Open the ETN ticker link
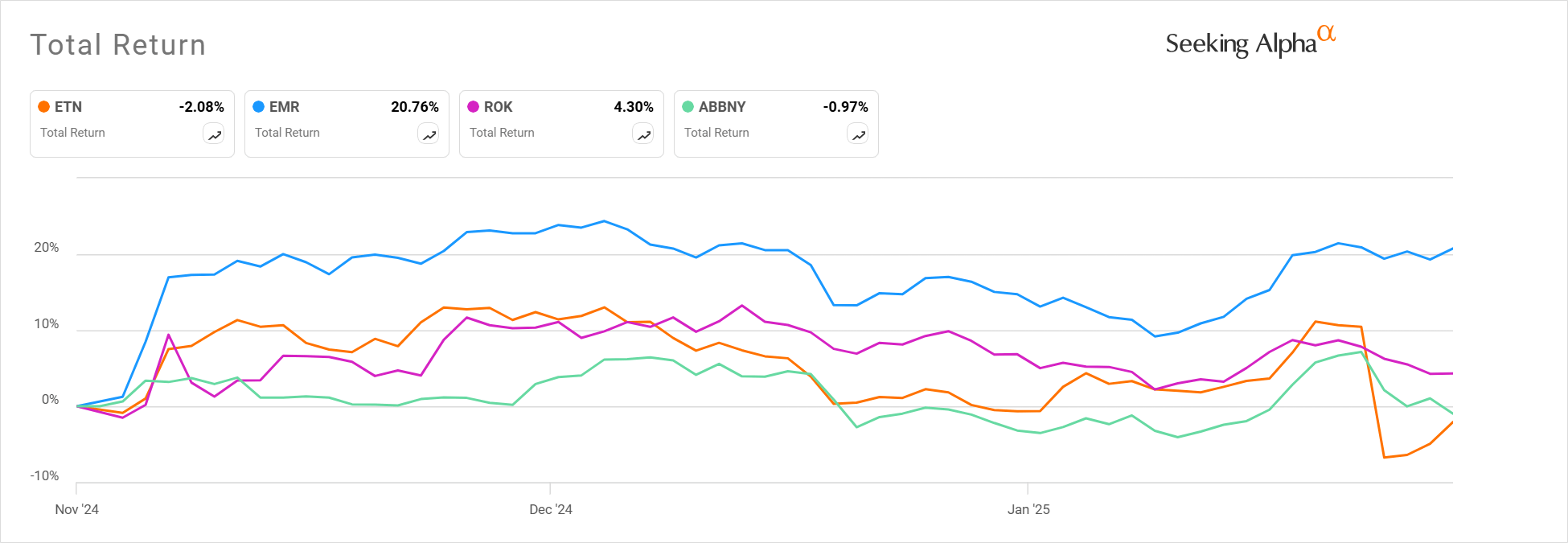Viewport: 1568px width, 543px height. click(x=68, y=106)
